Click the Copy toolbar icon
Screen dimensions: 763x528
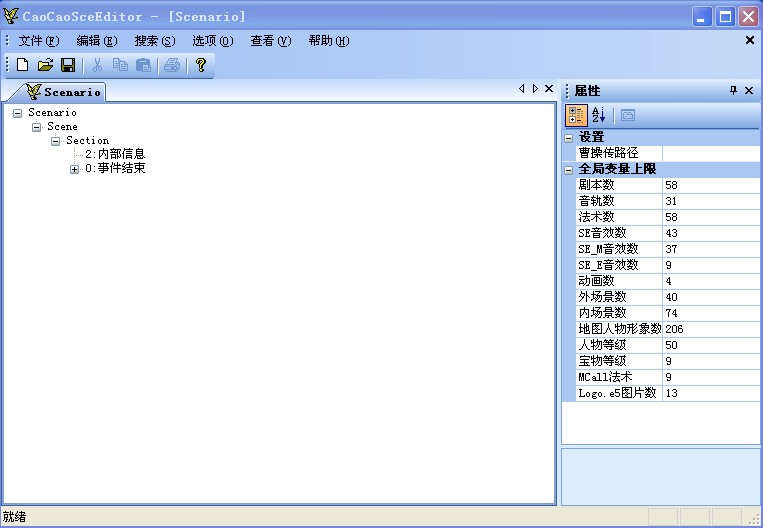click(120, 65)
